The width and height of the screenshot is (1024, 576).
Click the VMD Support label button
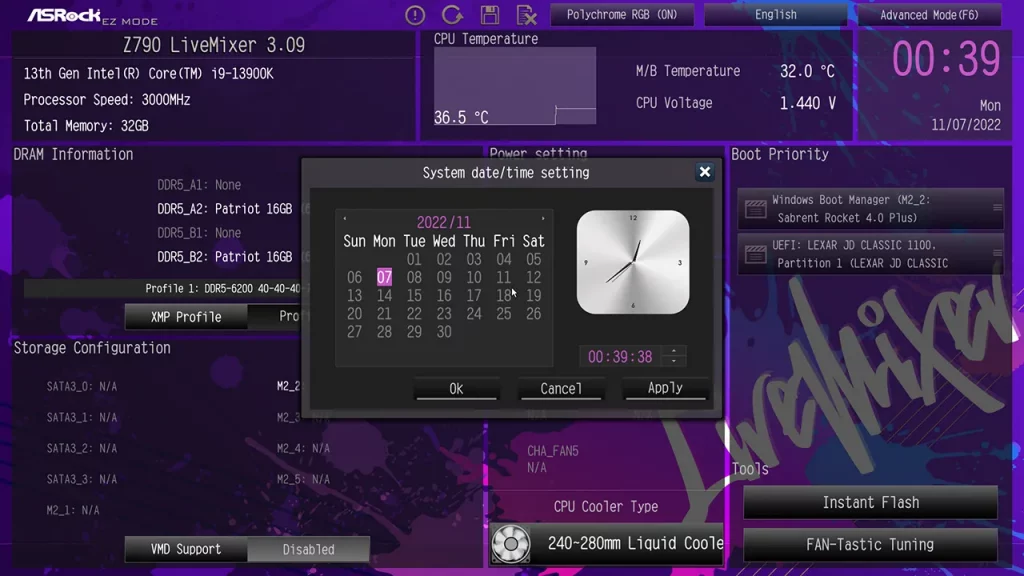[186, 549]
